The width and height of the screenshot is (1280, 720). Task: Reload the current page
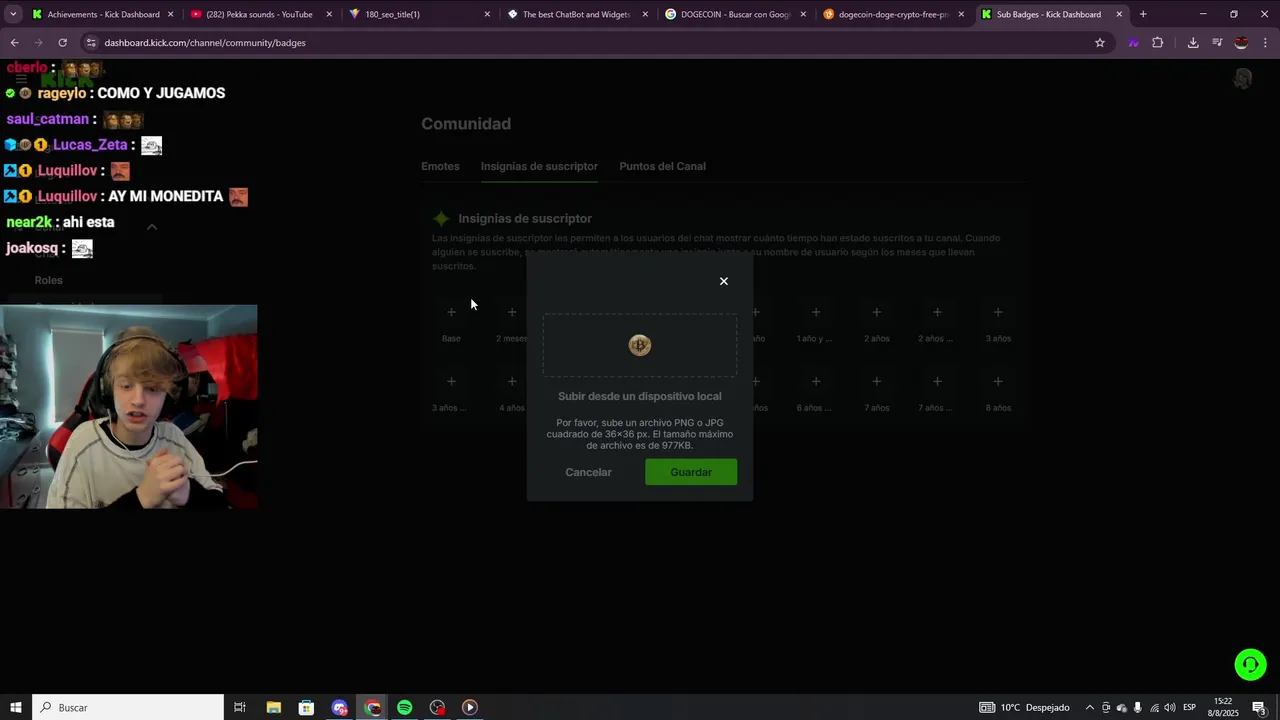pyautogui.click(x=62, y=43)
